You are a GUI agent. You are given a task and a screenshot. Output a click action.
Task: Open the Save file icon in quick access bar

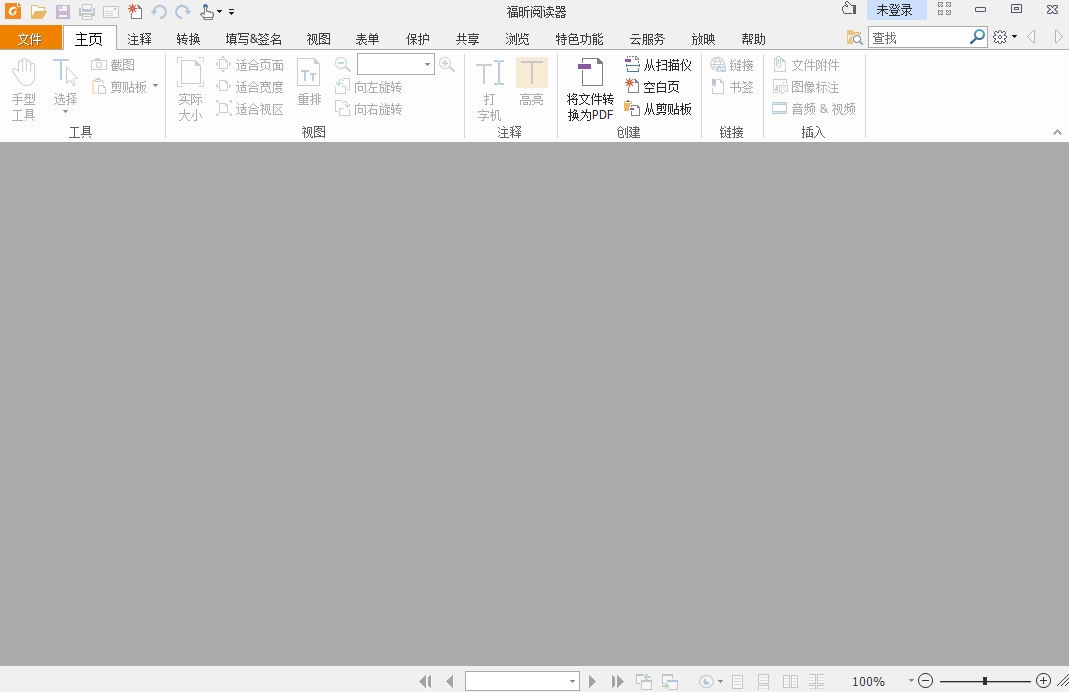(x=62, y=11)
